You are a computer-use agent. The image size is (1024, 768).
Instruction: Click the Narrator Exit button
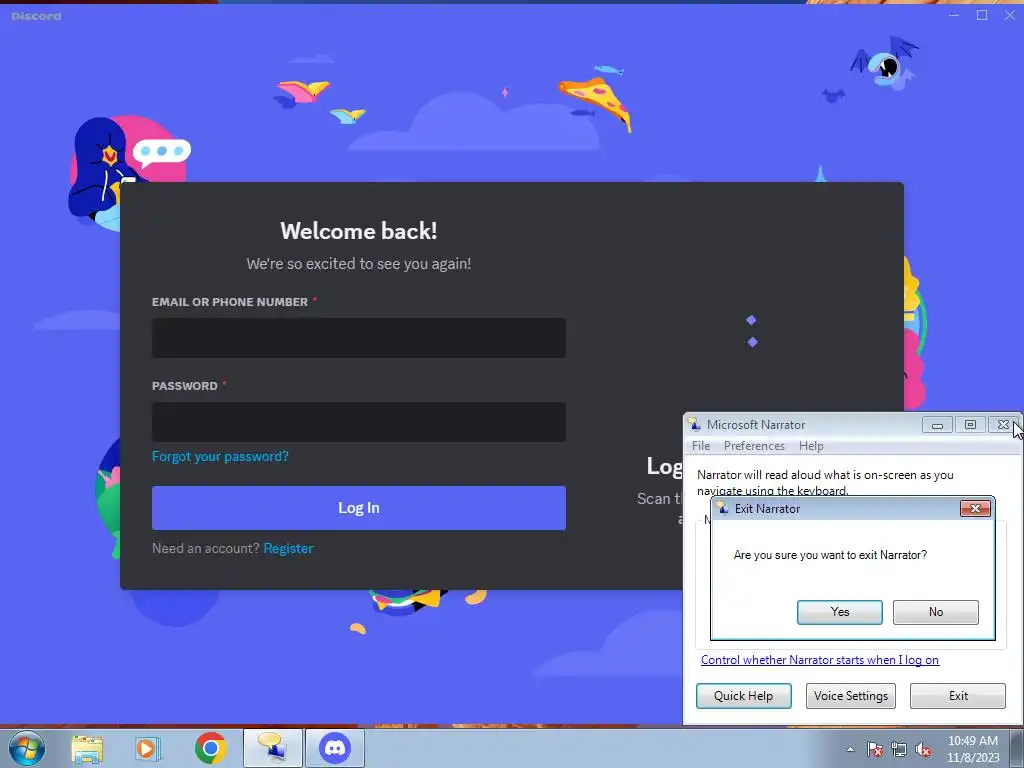[958, 696]
